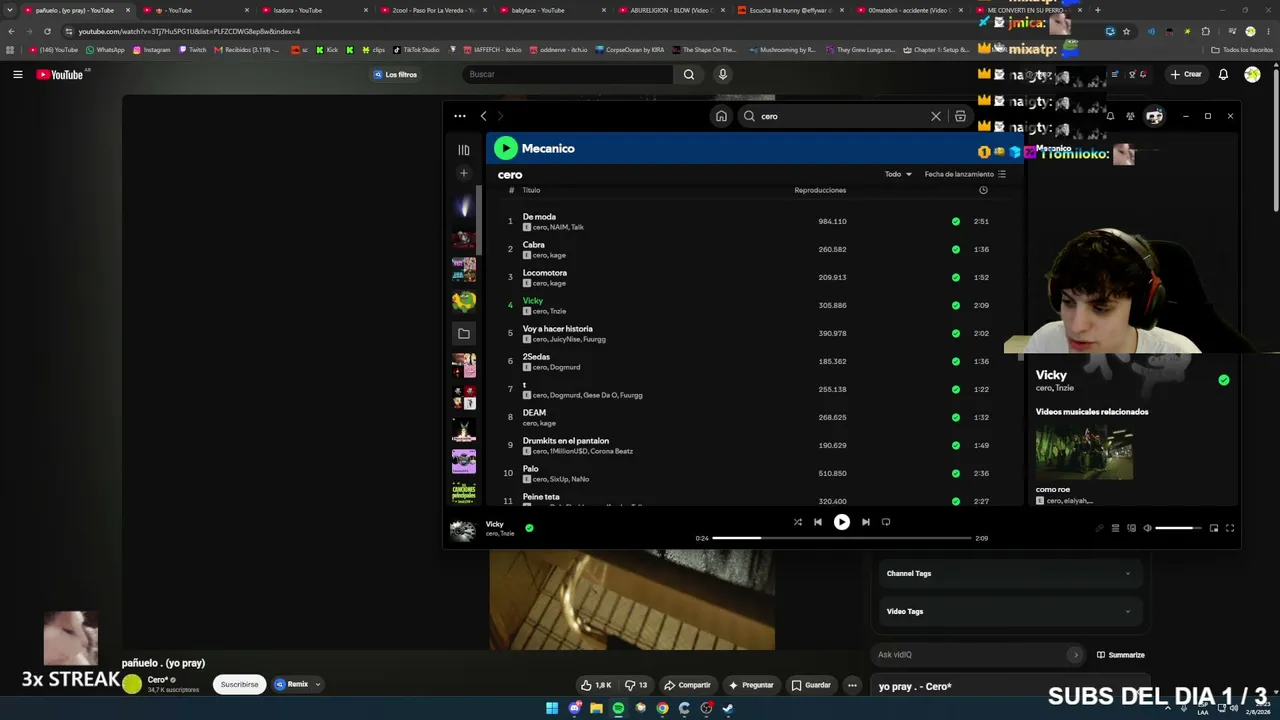1280x720 pixels.
Task: Adjust the Spotify volume slider
Action: click(x=1179, y=528)
